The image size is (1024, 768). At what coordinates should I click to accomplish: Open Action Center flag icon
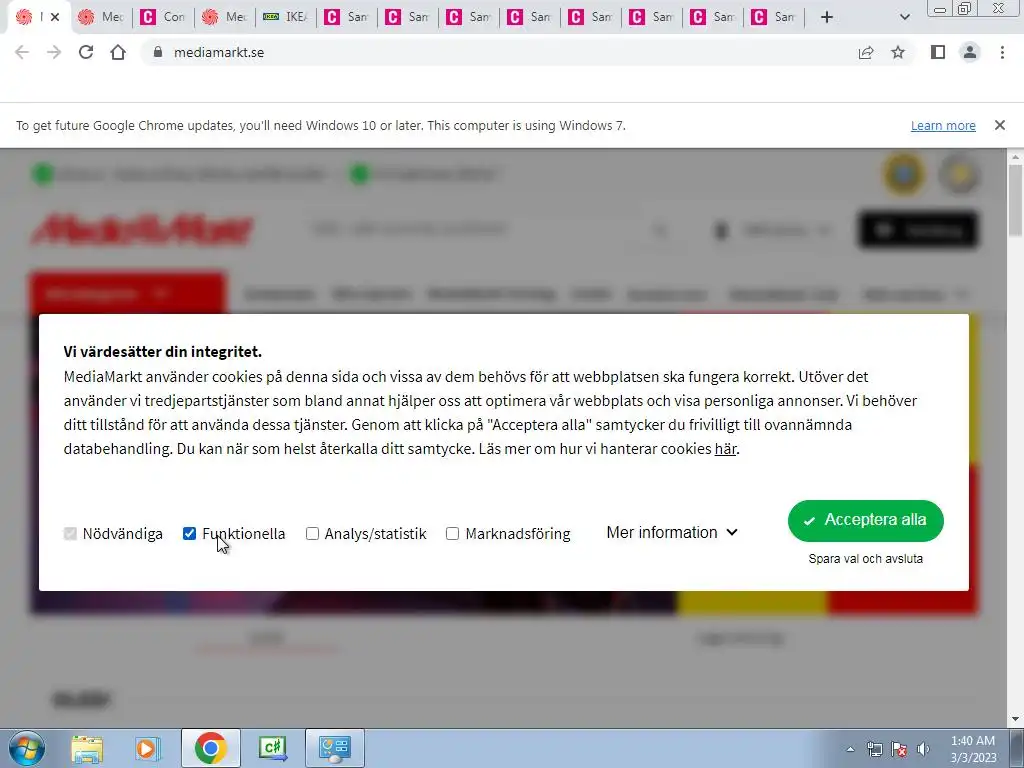coord(899,749)
